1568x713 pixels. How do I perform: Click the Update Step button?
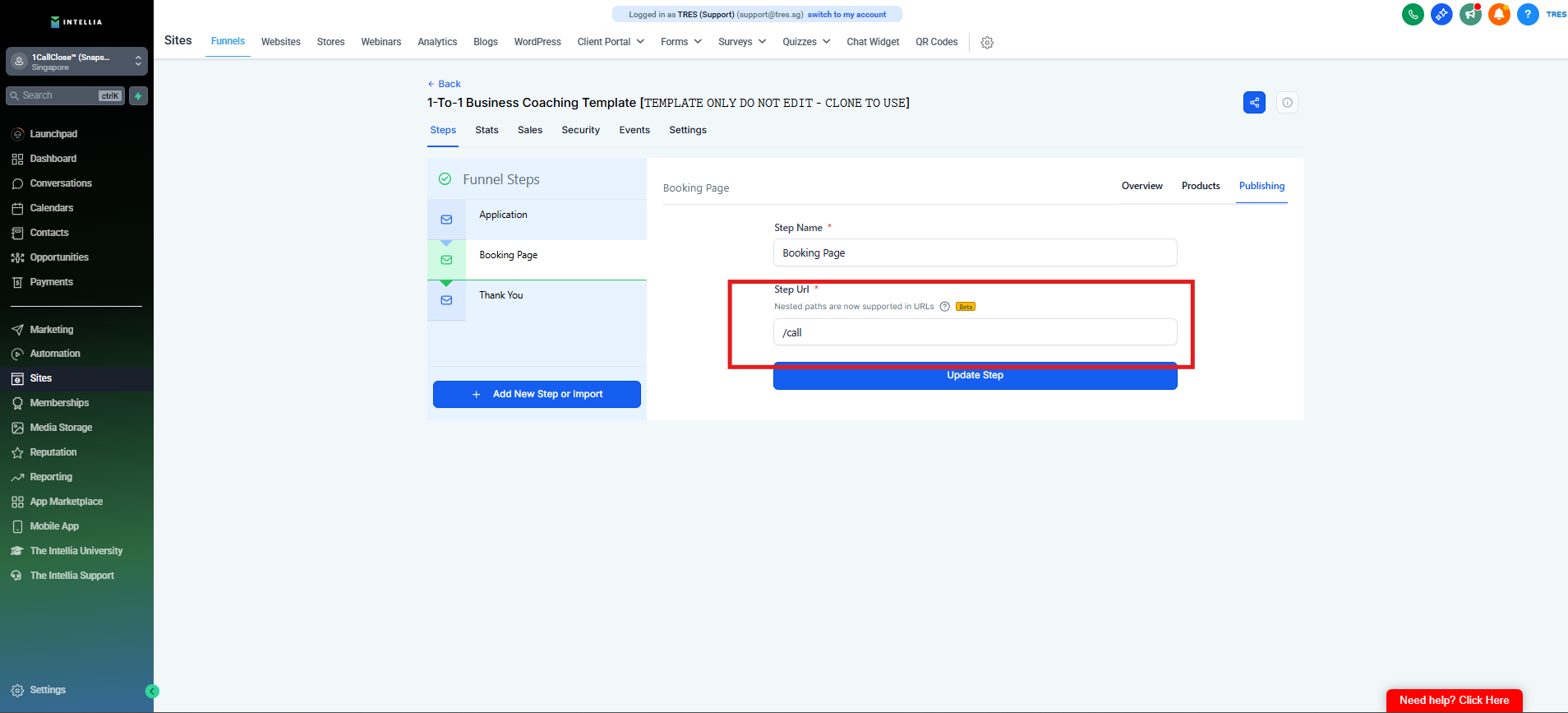[x=975, y=376]
